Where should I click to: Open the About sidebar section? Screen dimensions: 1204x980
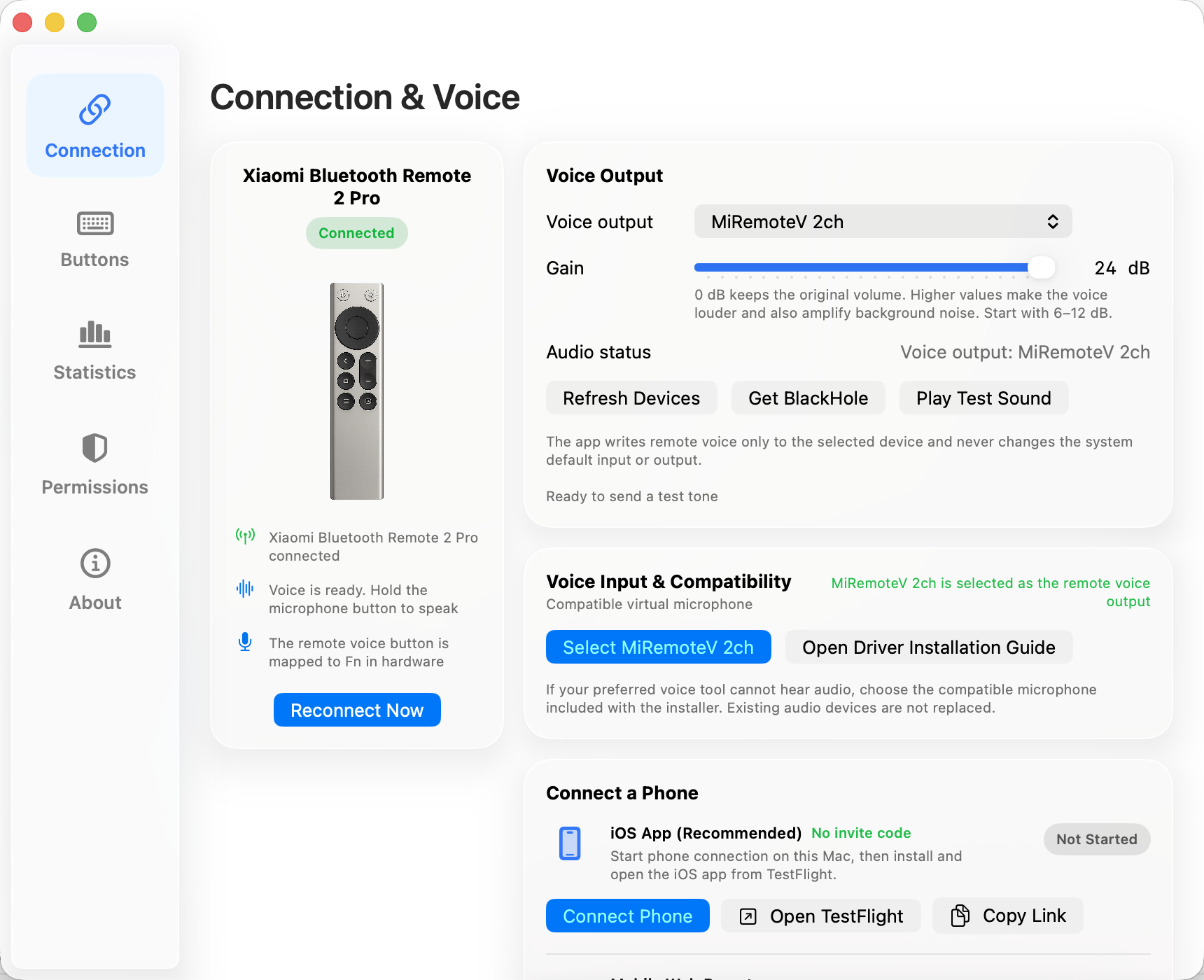pyautogui.click(x=95, y=580)
